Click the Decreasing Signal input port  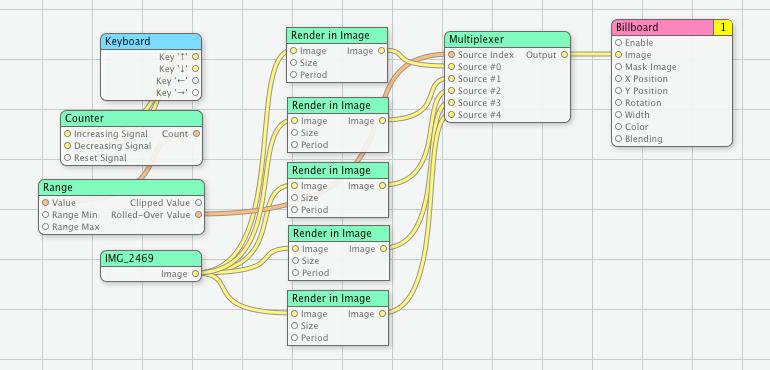click(x=68, y=146)
